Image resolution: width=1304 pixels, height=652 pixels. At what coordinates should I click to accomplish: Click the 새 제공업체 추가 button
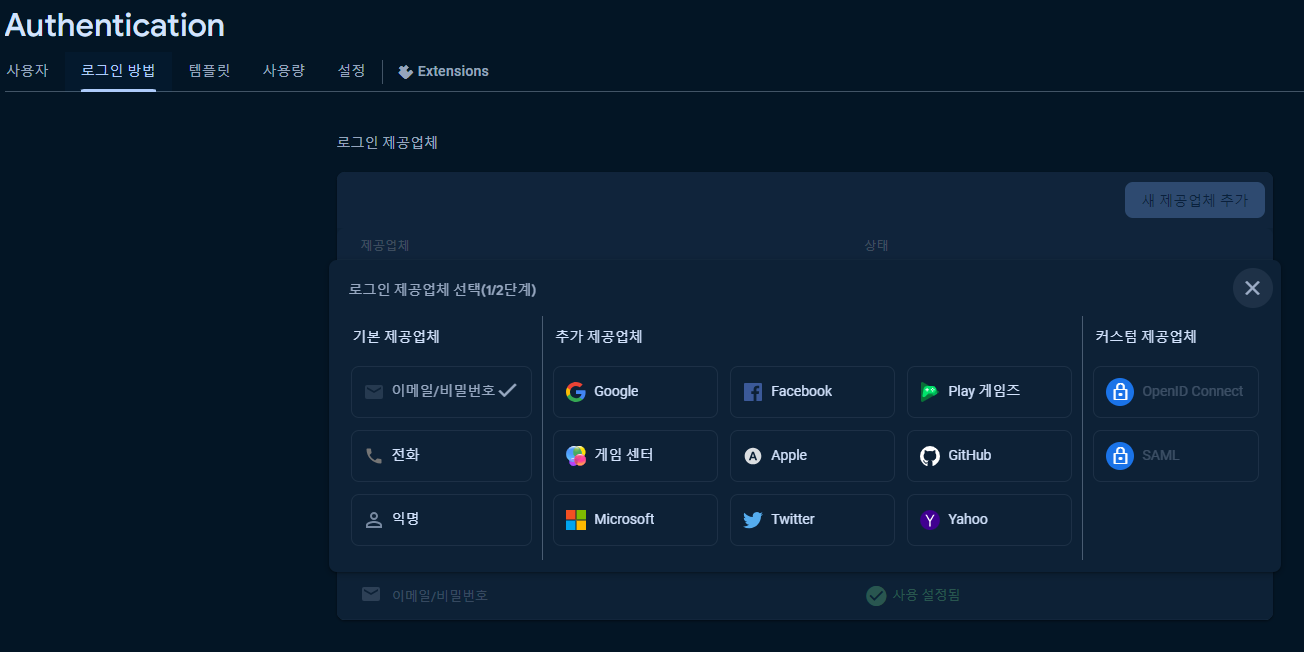pyautogui.click(x=1195, y=200)
